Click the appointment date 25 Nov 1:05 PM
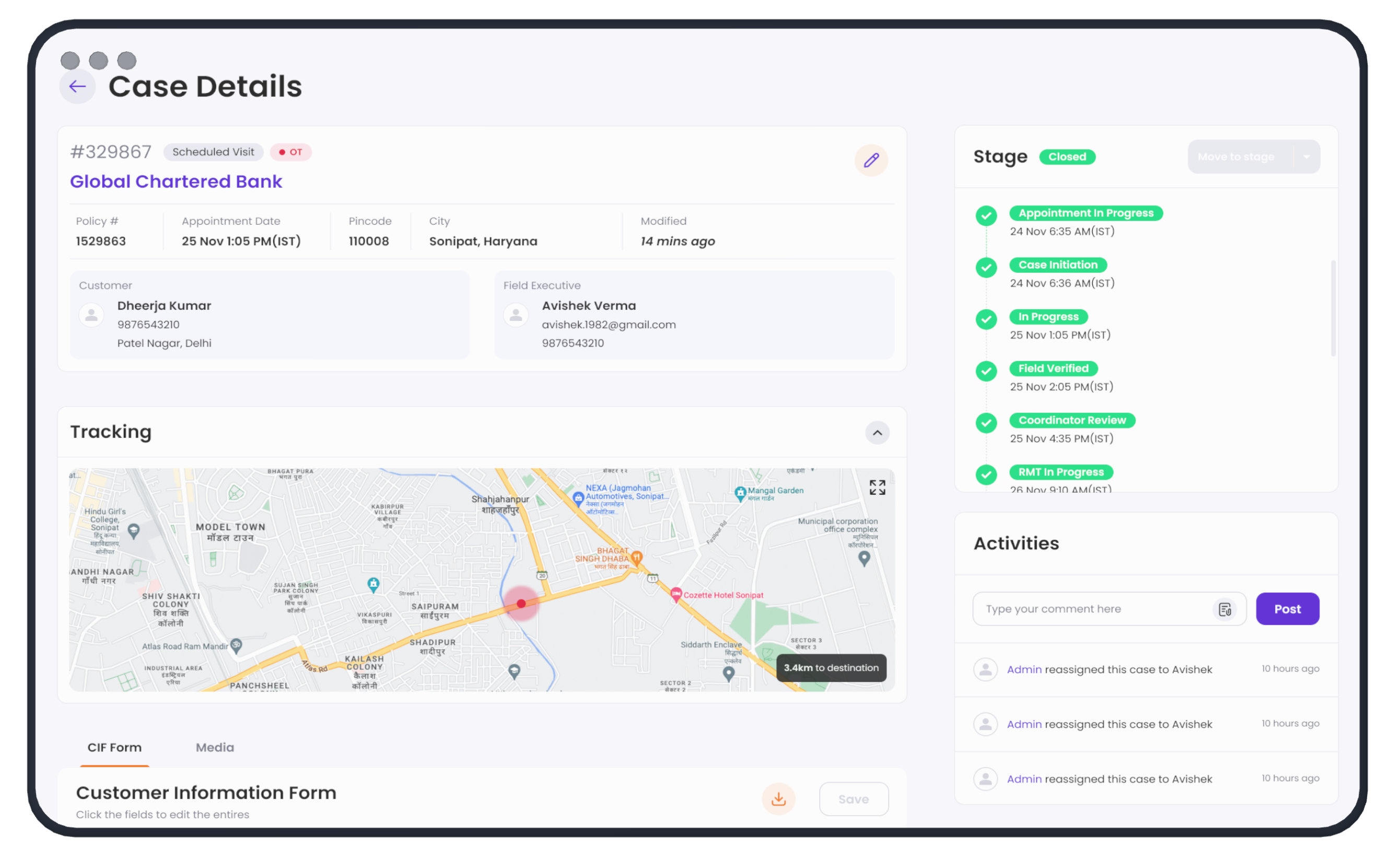1400x857 pixels. [241, 241]
